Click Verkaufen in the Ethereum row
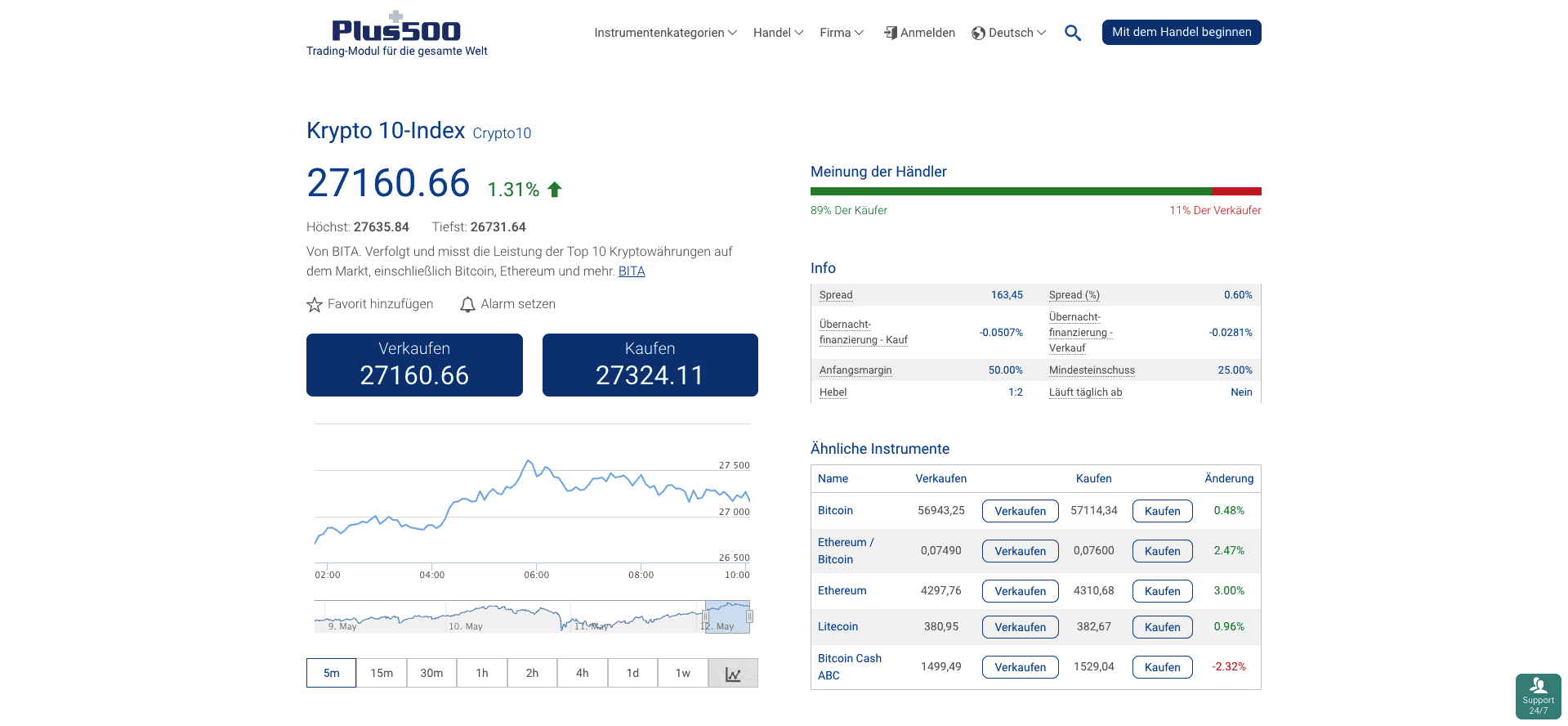The image size is (1568, 726). [x=1021, y=591]
